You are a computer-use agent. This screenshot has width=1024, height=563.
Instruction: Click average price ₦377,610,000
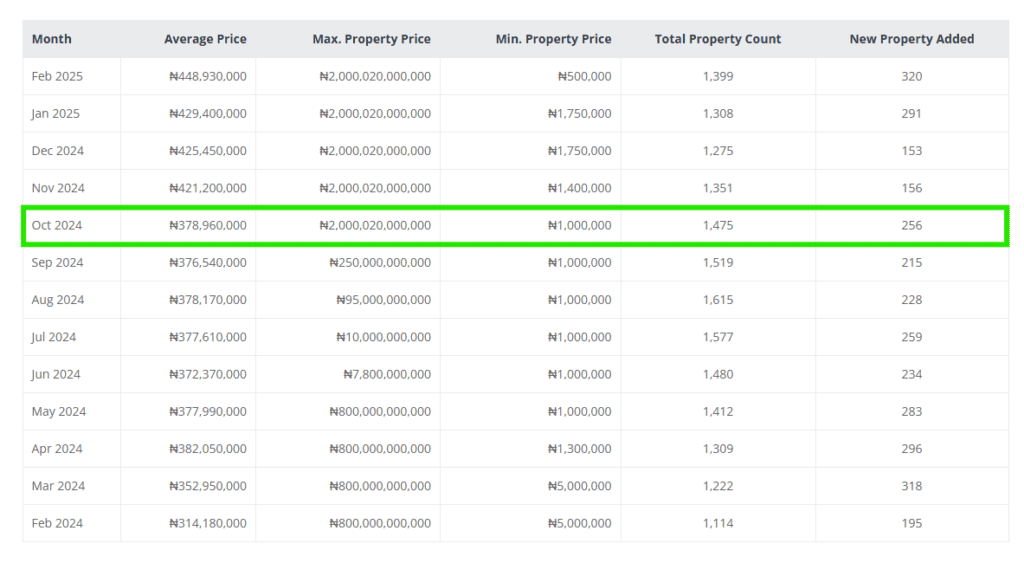click(x=208, y=337)
